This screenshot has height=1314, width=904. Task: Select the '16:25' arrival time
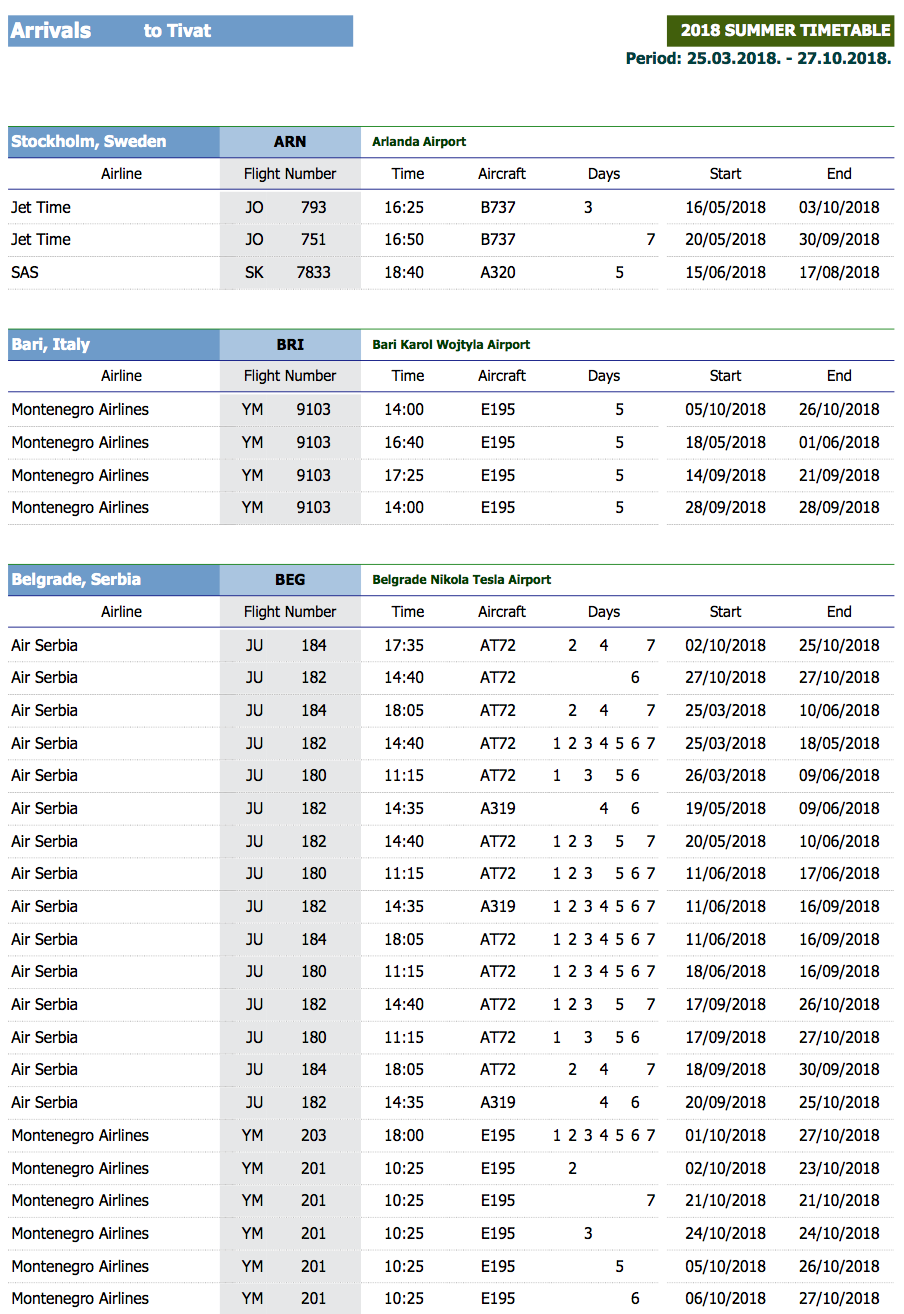[404, 208]
